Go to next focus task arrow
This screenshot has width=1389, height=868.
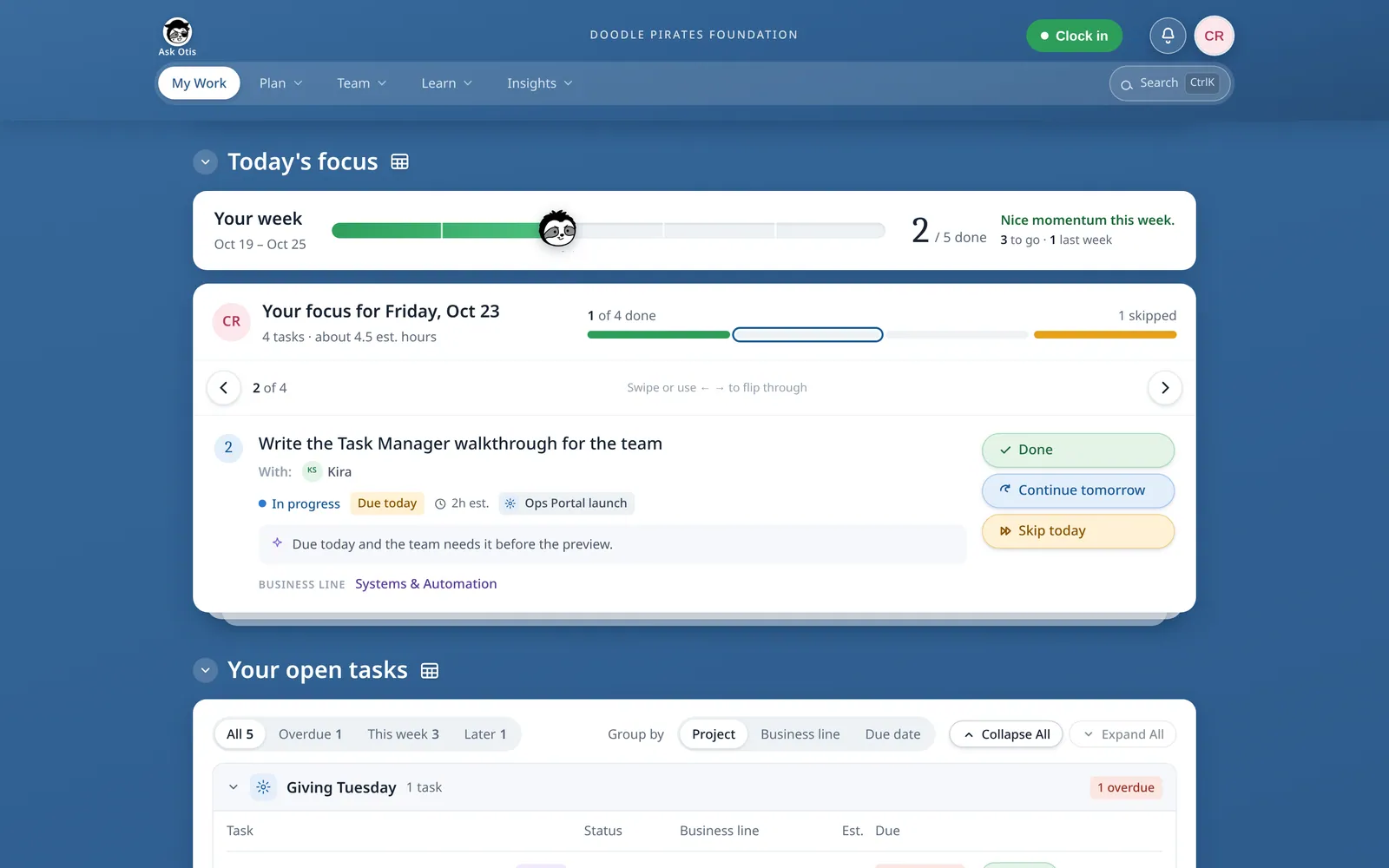coord(1165,388)
